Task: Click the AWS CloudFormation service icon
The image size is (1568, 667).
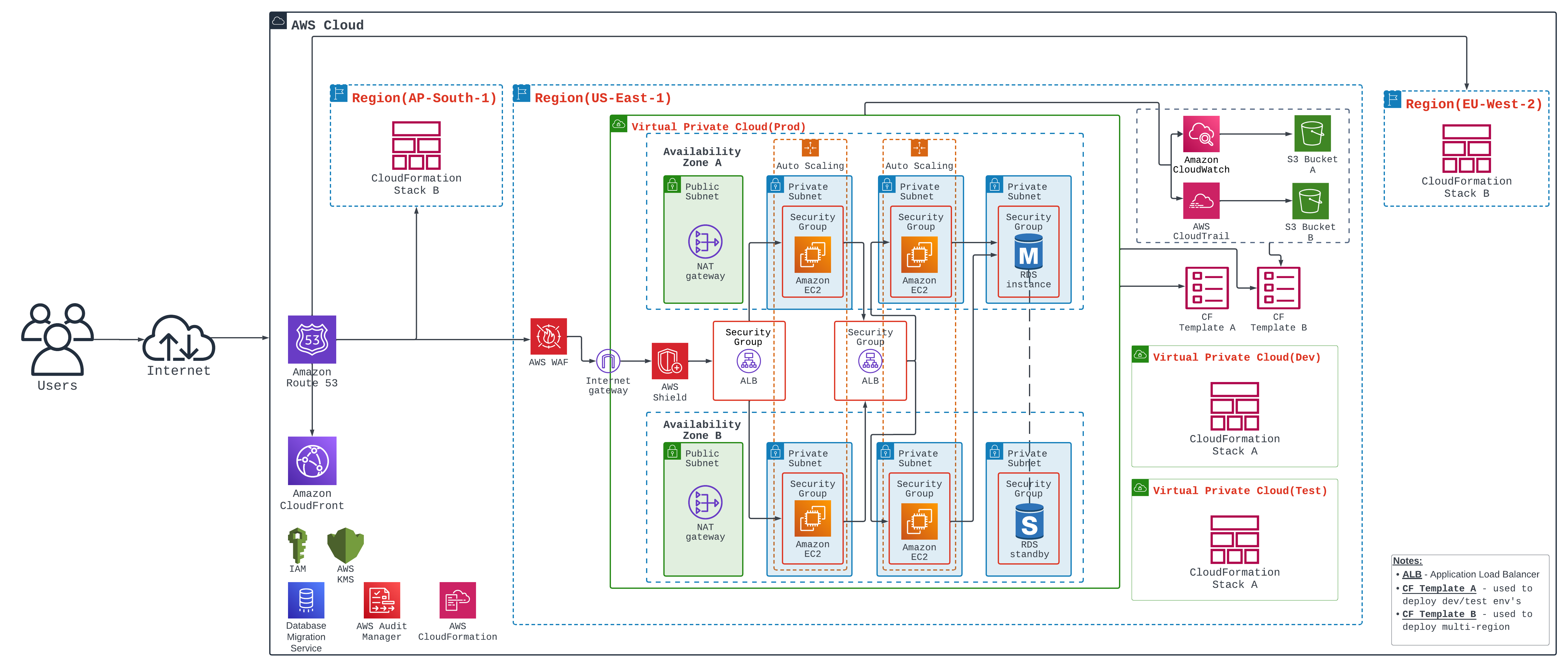Action: click(x=457, y=600)
